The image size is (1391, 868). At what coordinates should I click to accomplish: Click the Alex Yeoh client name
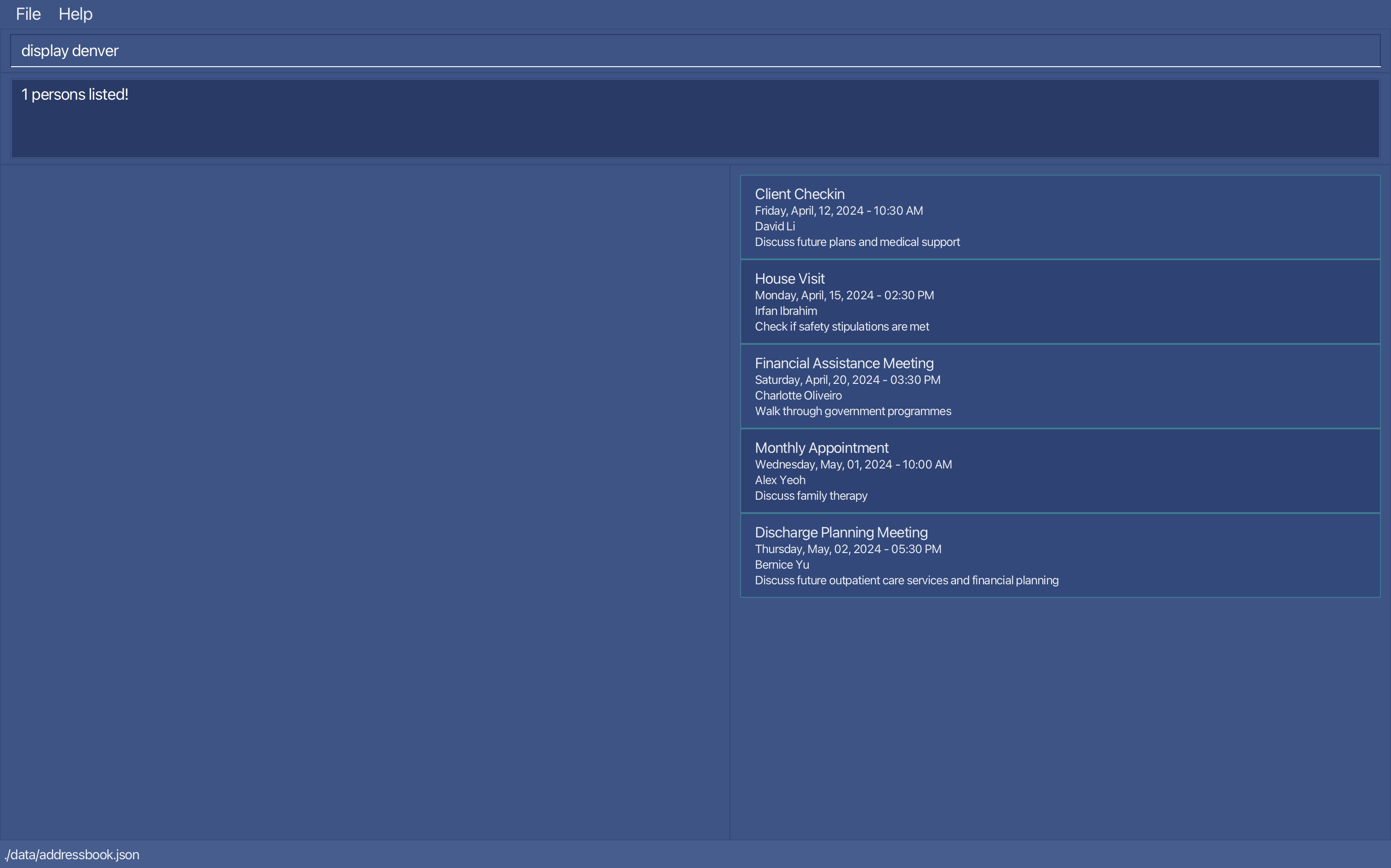click(779, 480)
